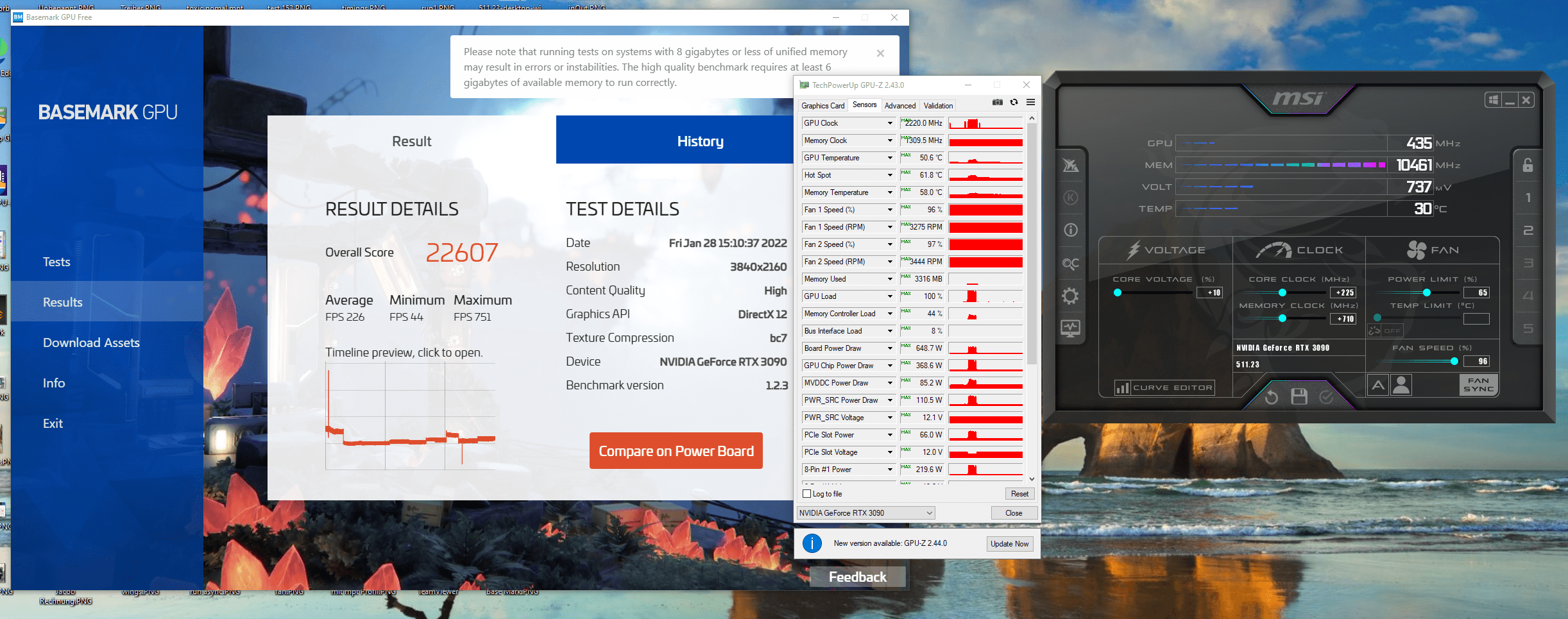Launch the Afterburner OC Scanner icon

[1071, 263]
